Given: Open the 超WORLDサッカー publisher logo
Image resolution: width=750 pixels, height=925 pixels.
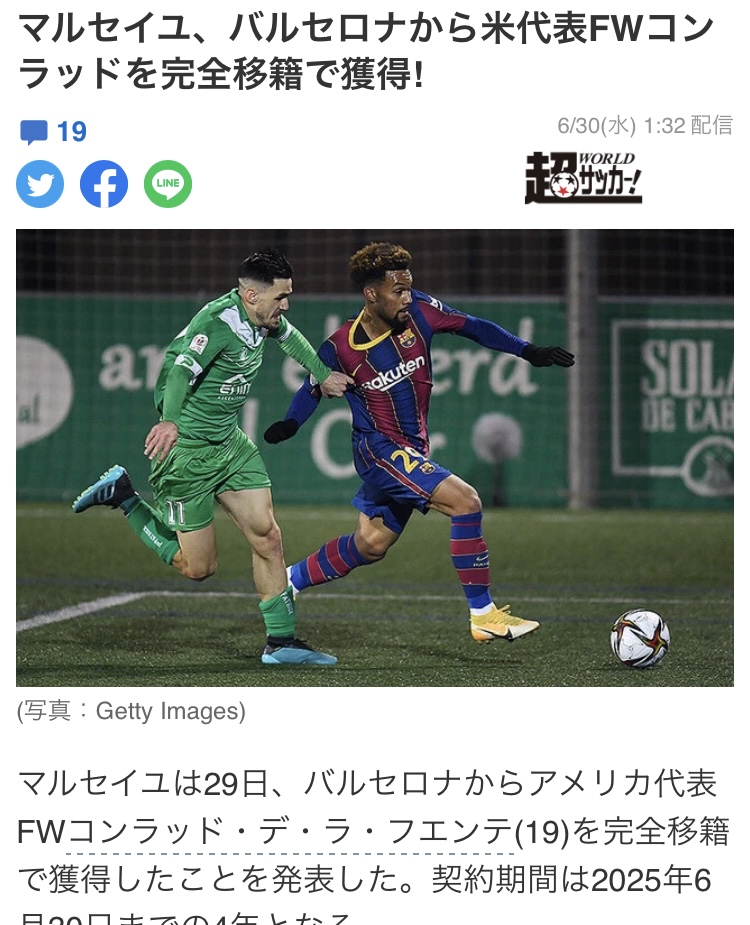Looking at the screenshot, I should [583, 178].
